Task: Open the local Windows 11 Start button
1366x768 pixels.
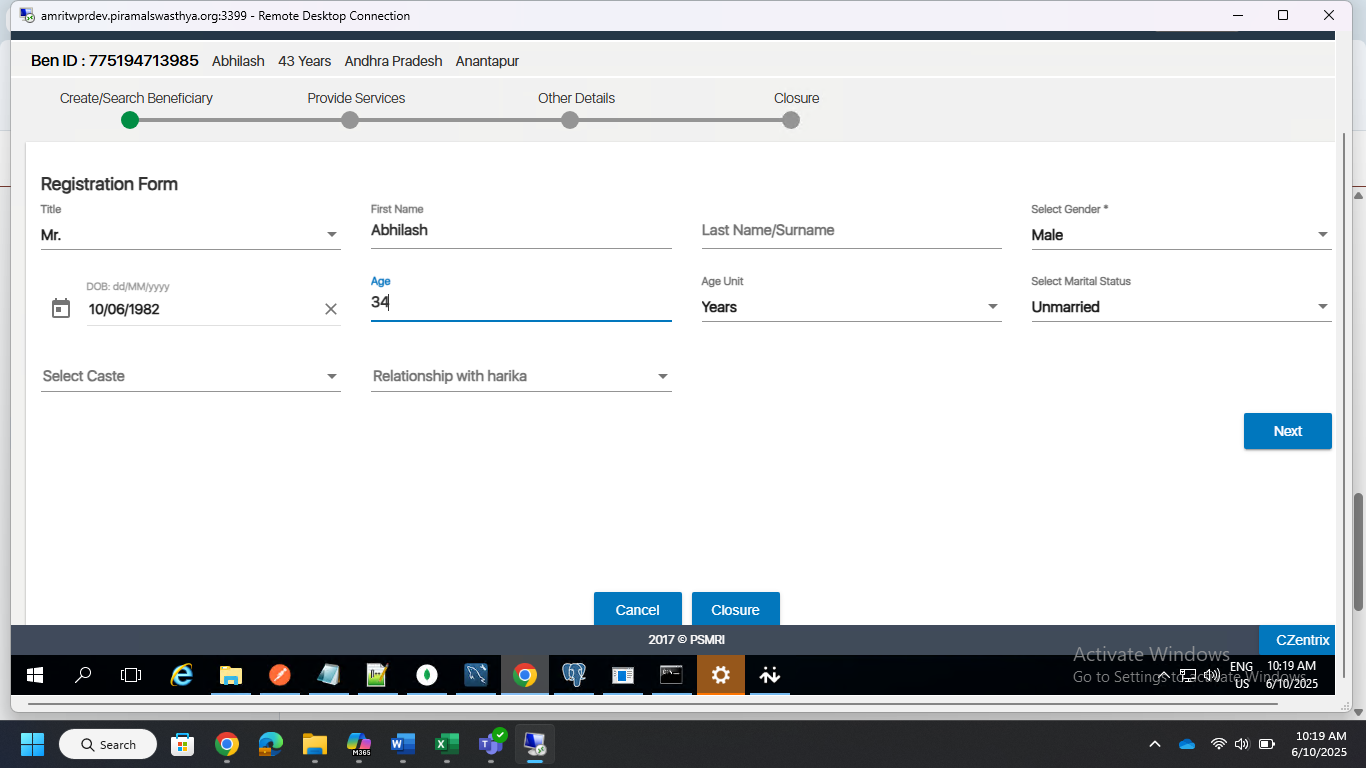Action: (33, 744)
